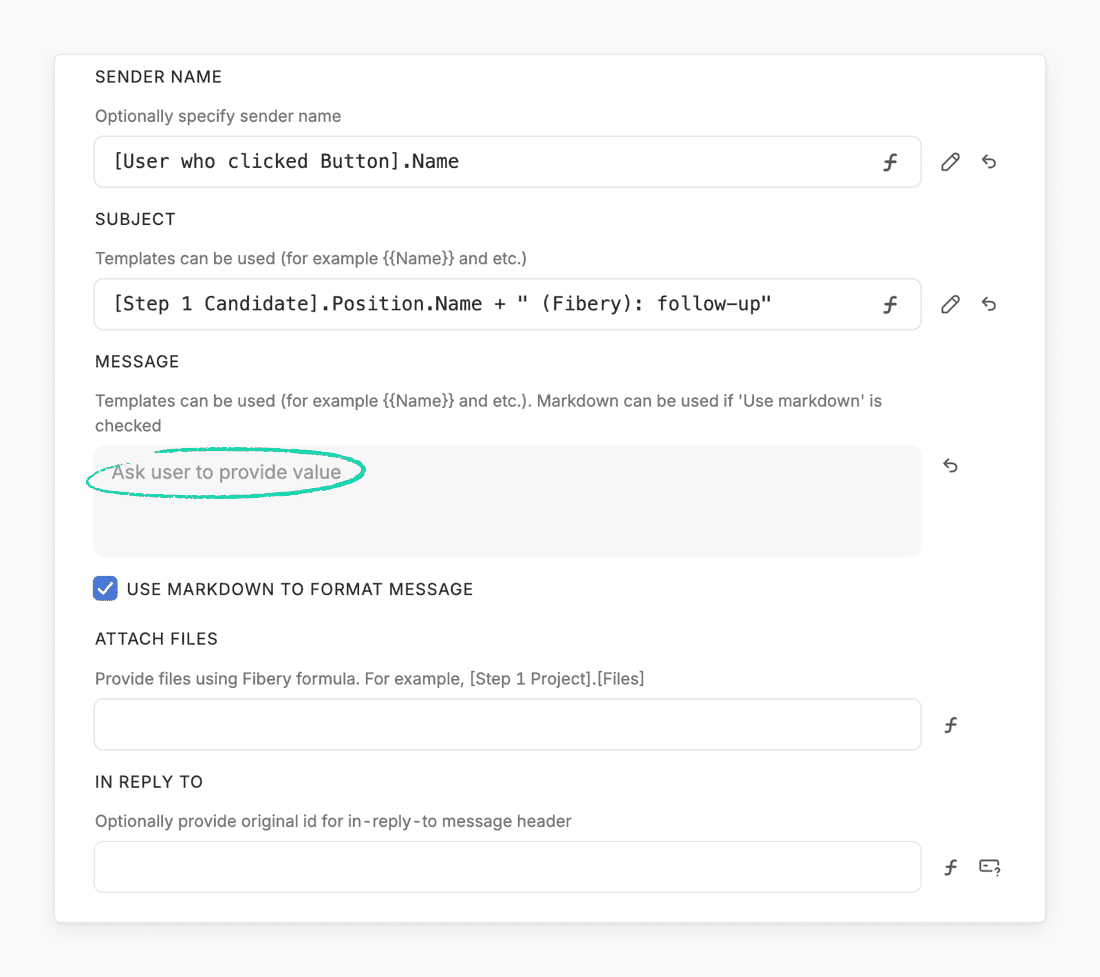The image size is (1100, 977).
Task: Click the pencil edit icon beside Subject
Action: coord(950,304)
